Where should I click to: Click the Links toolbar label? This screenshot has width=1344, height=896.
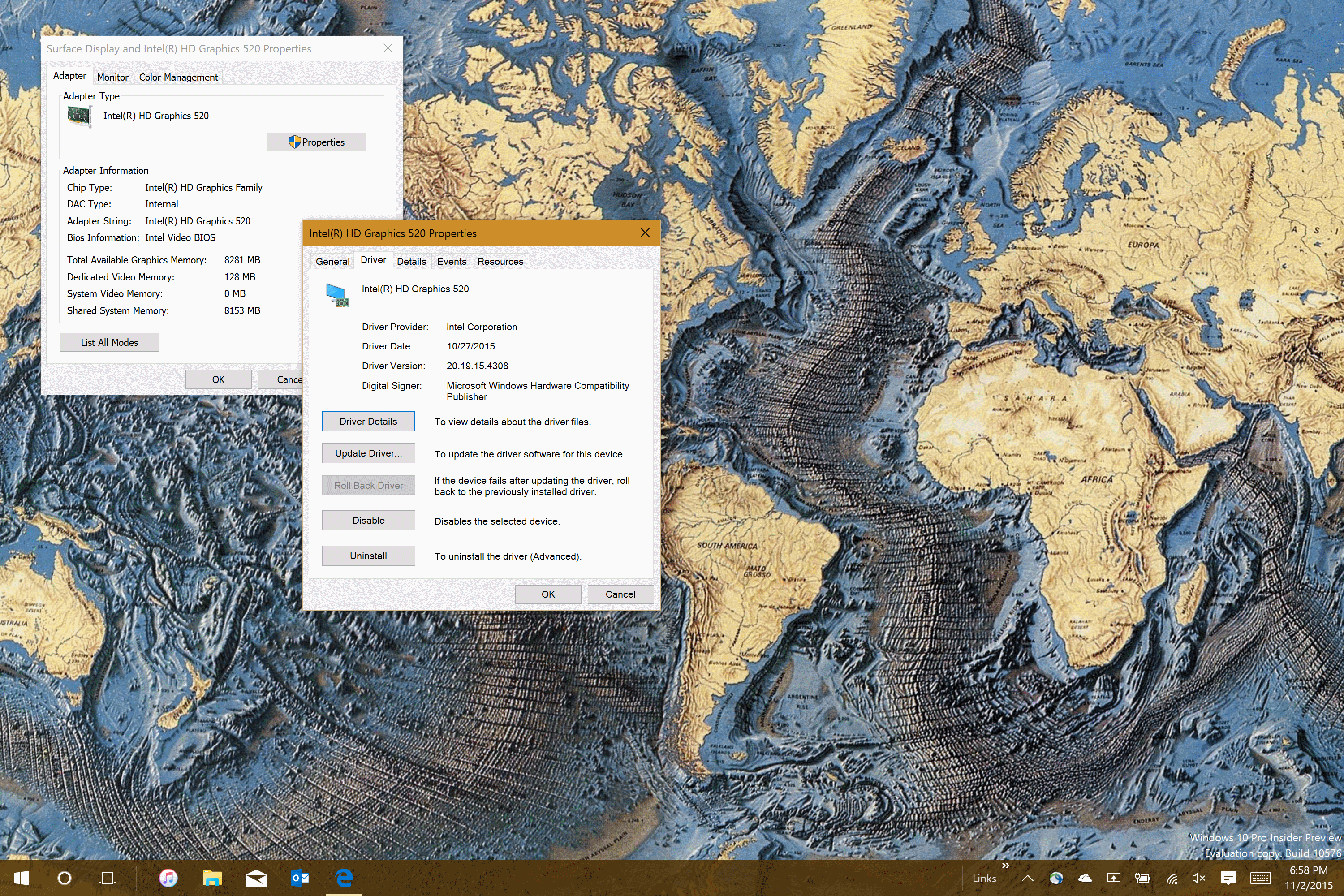984,878
